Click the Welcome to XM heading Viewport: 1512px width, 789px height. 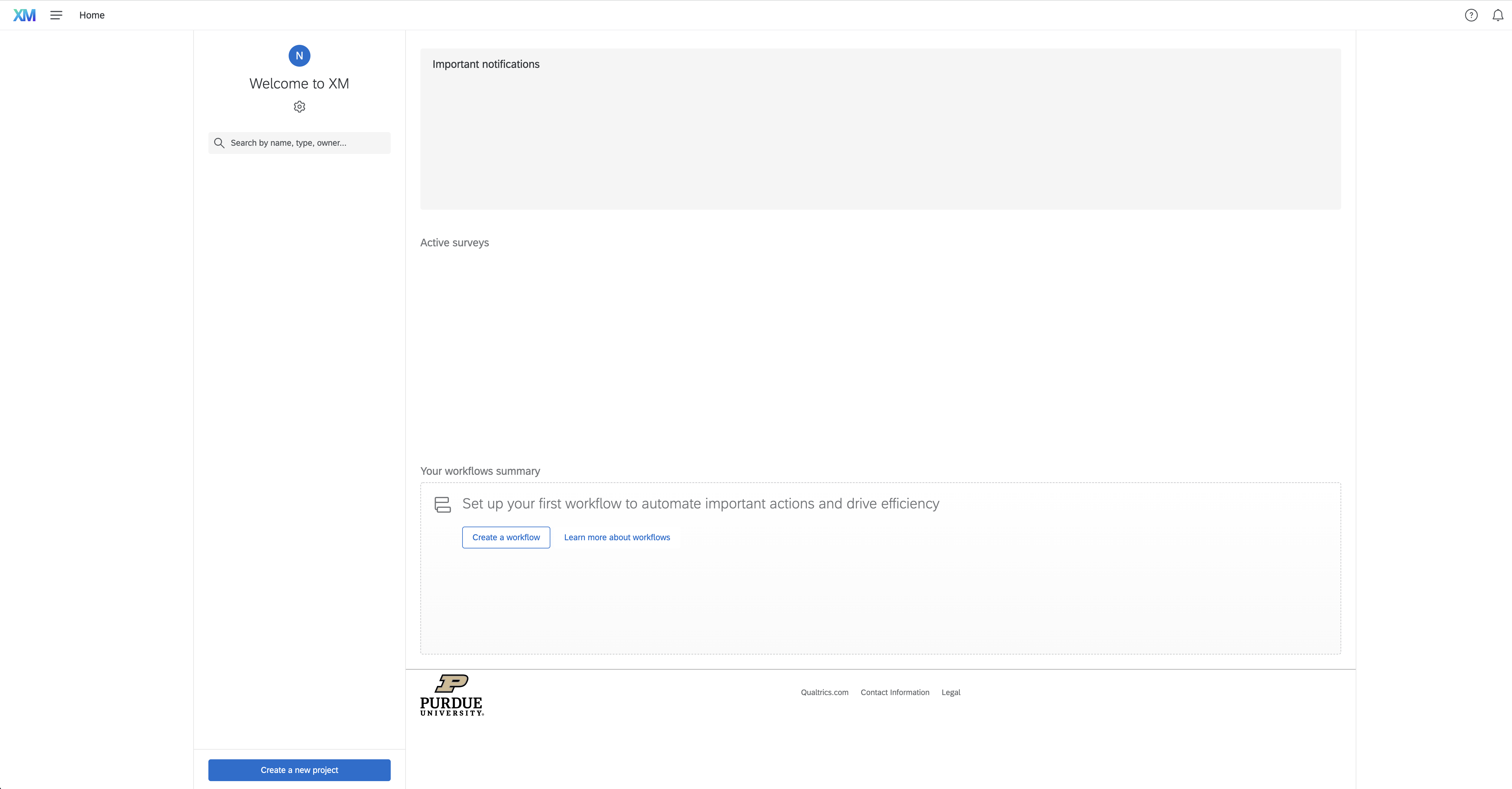[x=299, y=83]
